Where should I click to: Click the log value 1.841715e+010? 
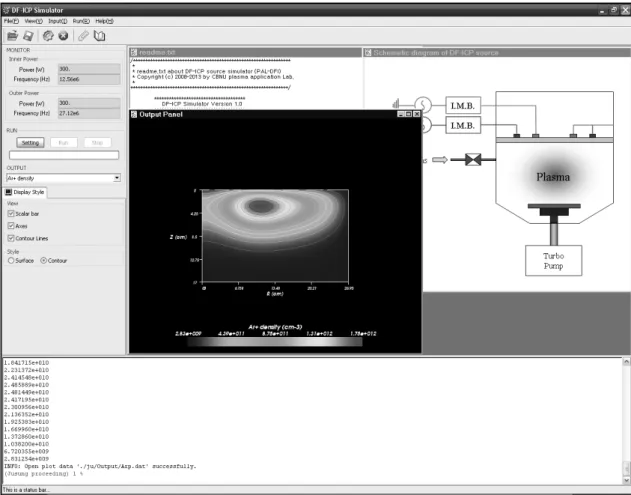(26, 363)
